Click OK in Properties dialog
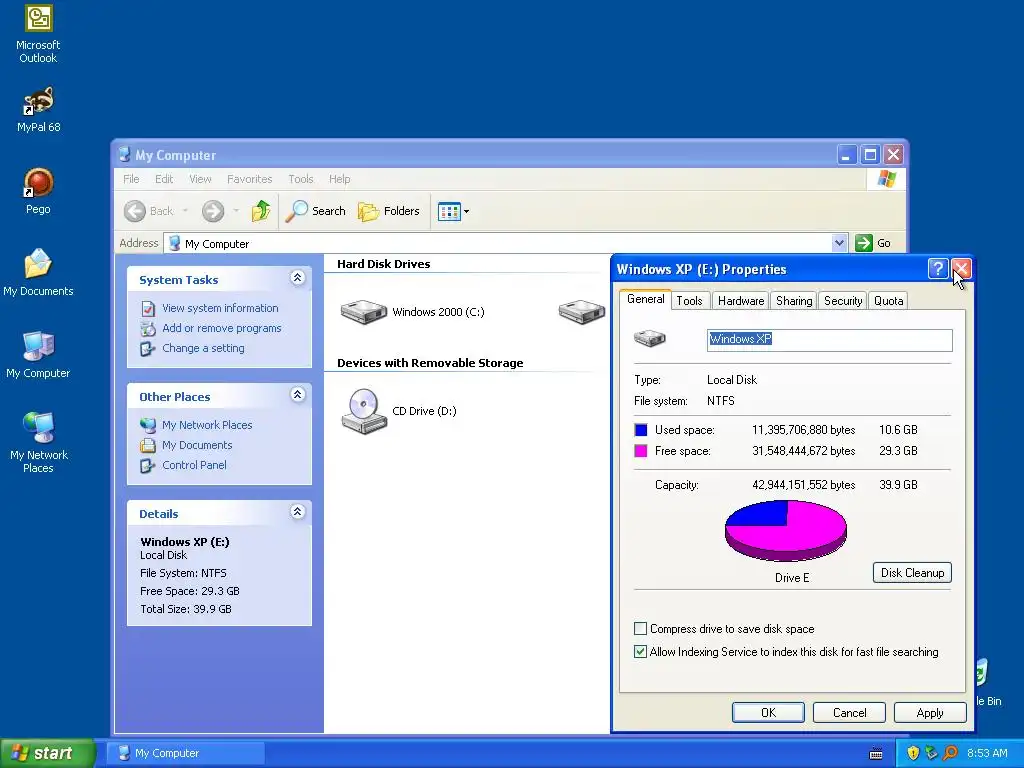Screen dimensions: 1024x768 pyautogui.click(x=768, y=712)
